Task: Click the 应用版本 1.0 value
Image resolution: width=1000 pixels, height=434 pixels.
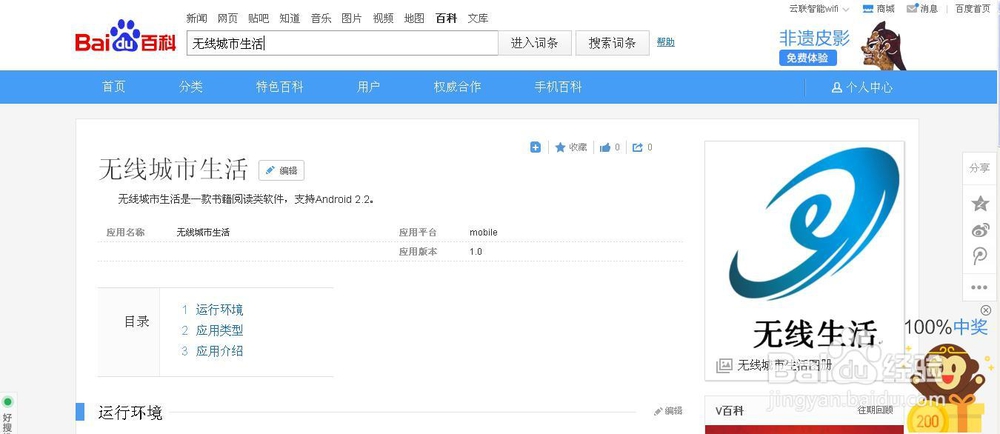Action: (x=476, y=252)
